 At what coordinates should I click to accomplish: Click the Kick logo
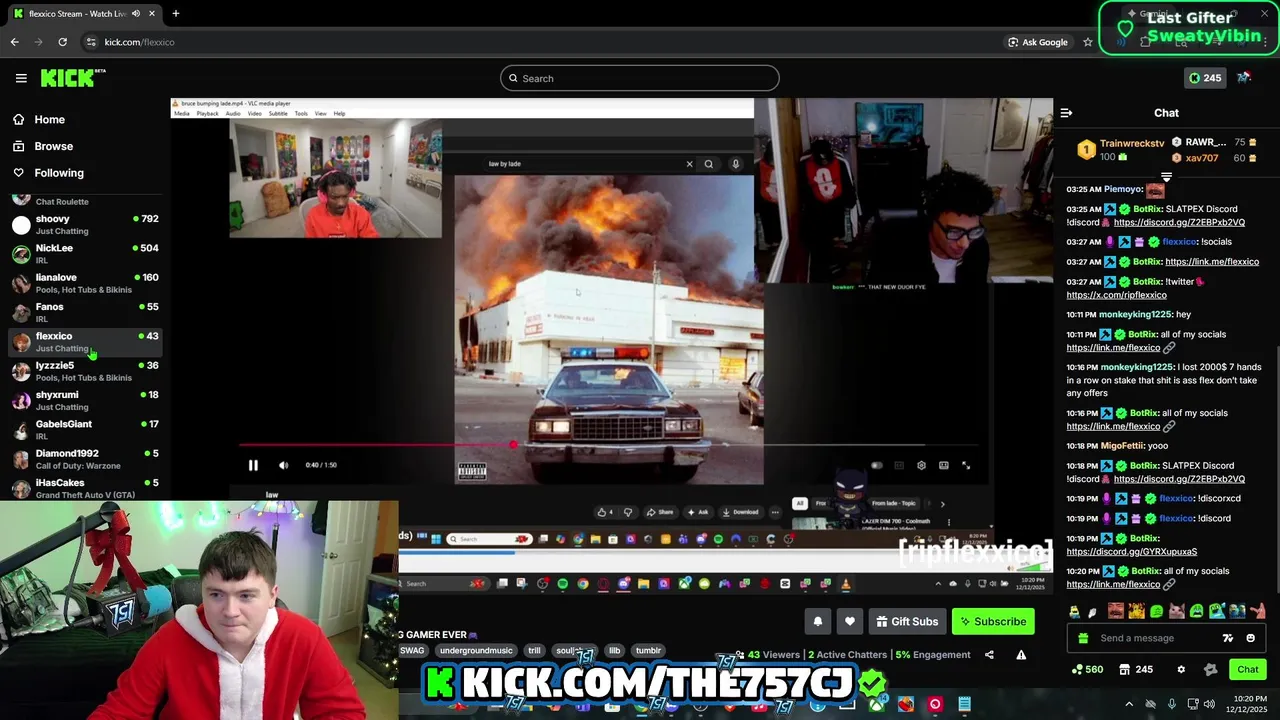(72, 78)
